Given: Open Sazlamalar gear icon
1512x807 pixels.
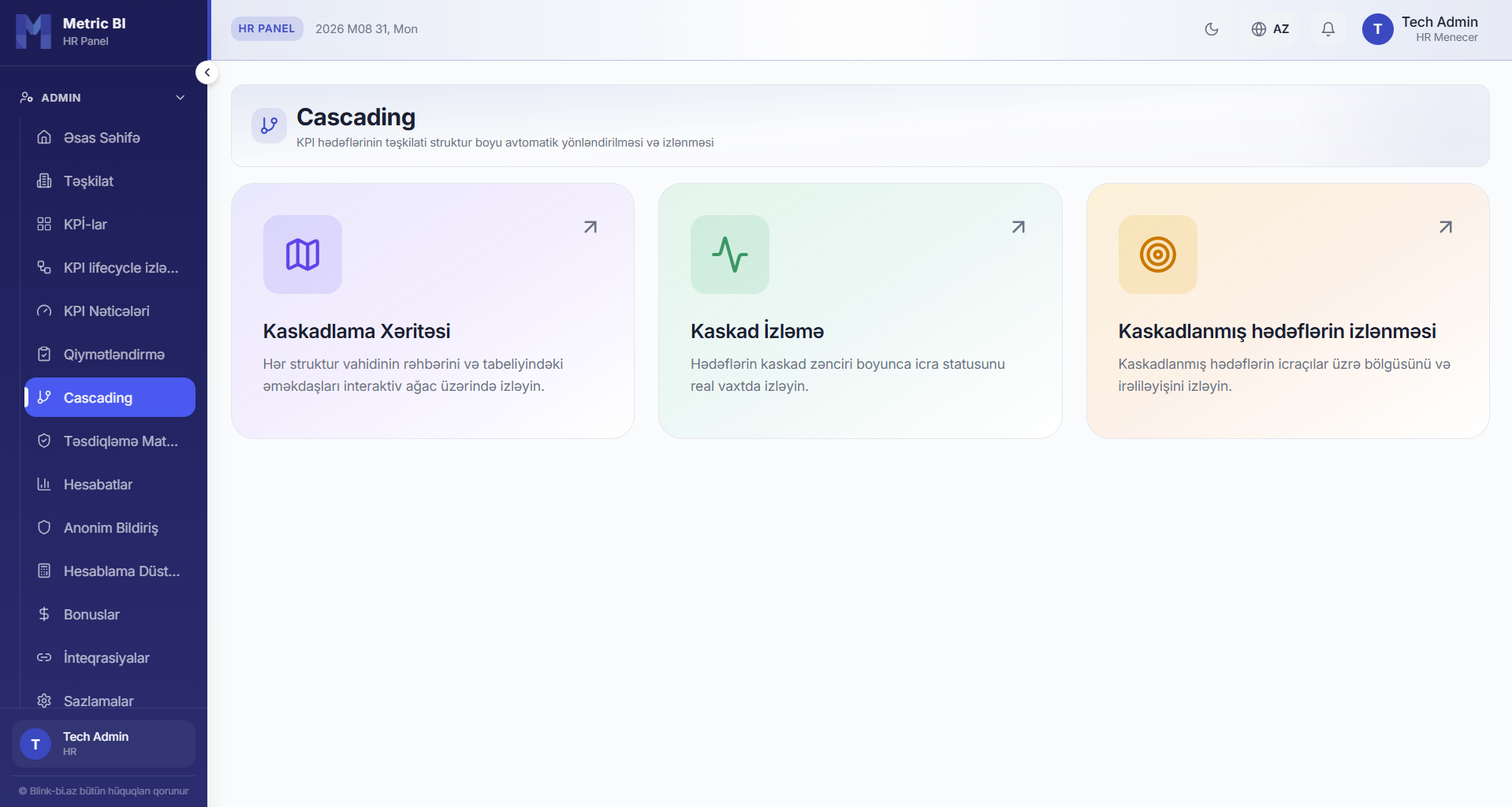Looking at the screenshot, I should (44, 701).
